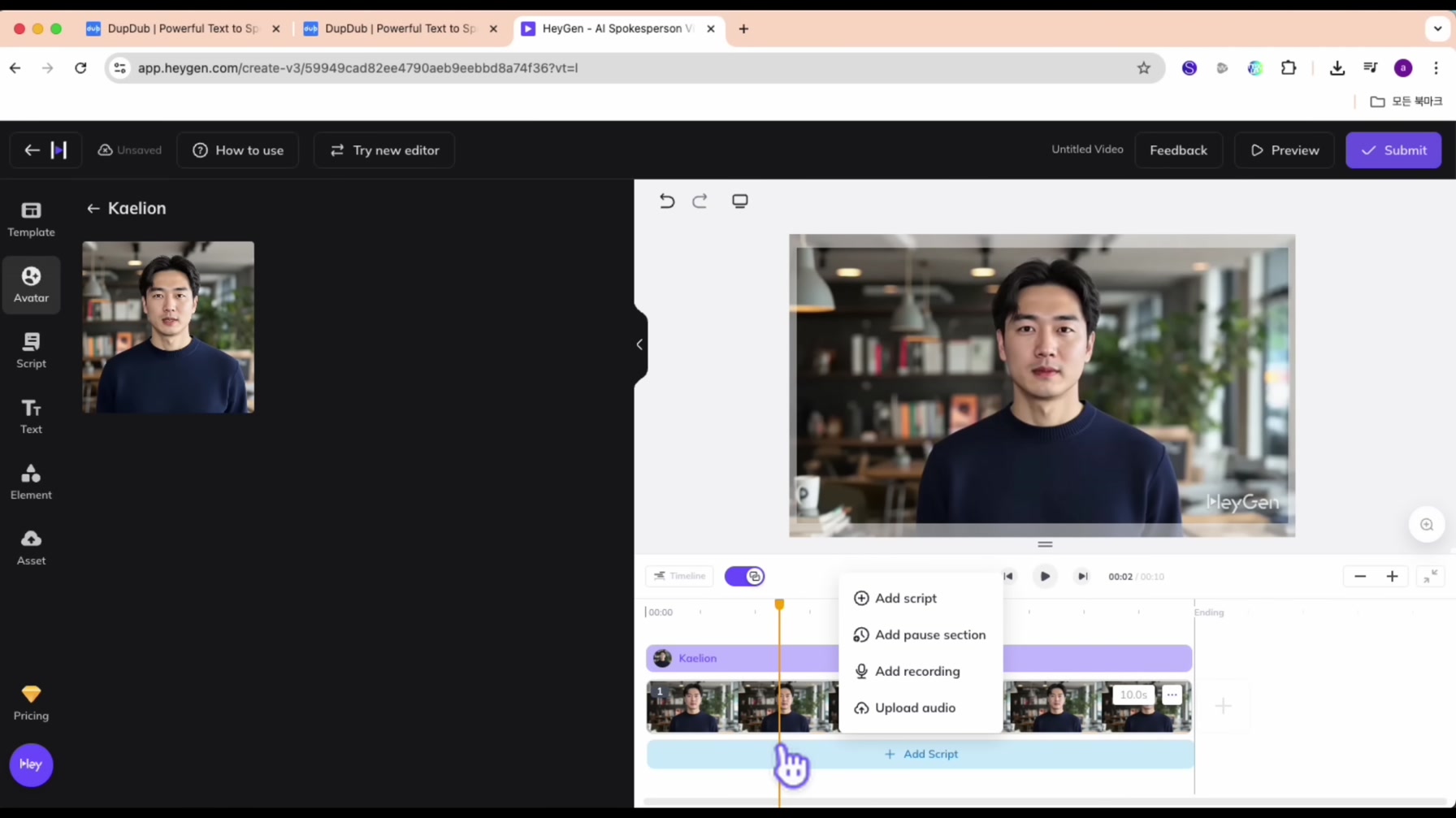The image size is (1456, 818).
Task: Choose Add pause section from the menu
Action: pyautogui.click(x=921, y=635)
